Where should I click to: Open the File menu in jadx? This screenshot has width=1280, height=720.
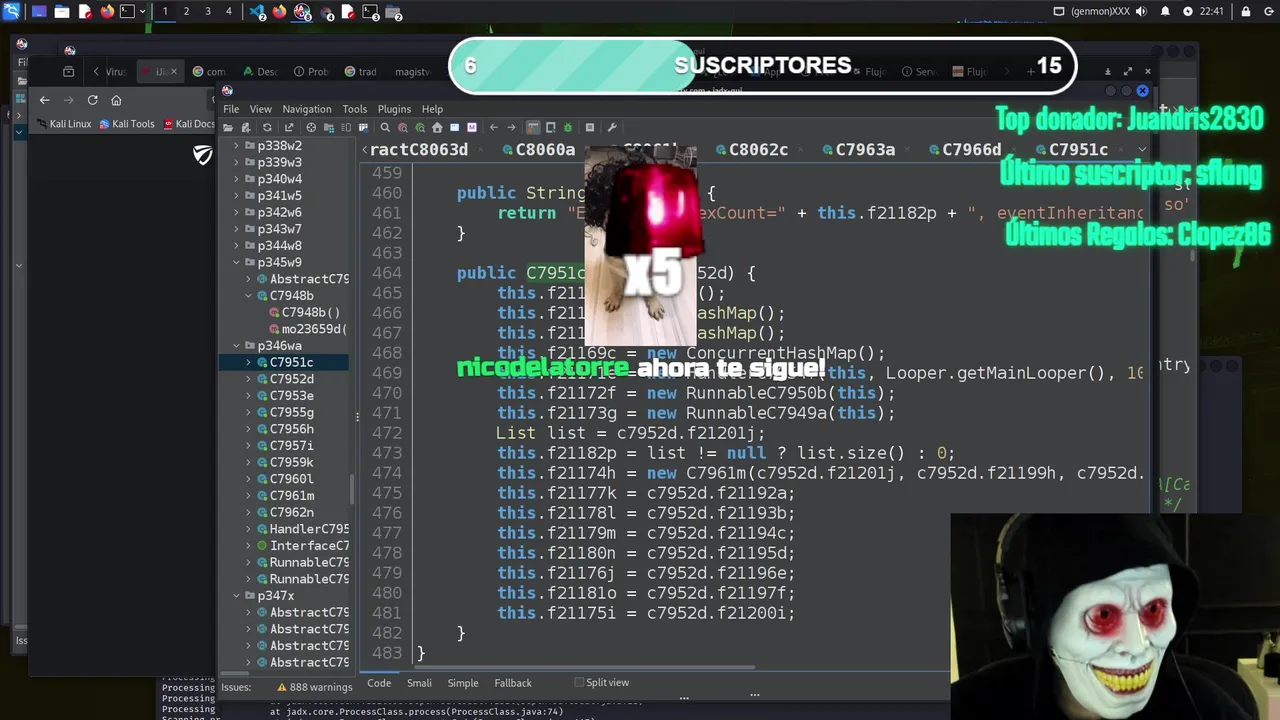pyautogui.click(x=231, y=109)
